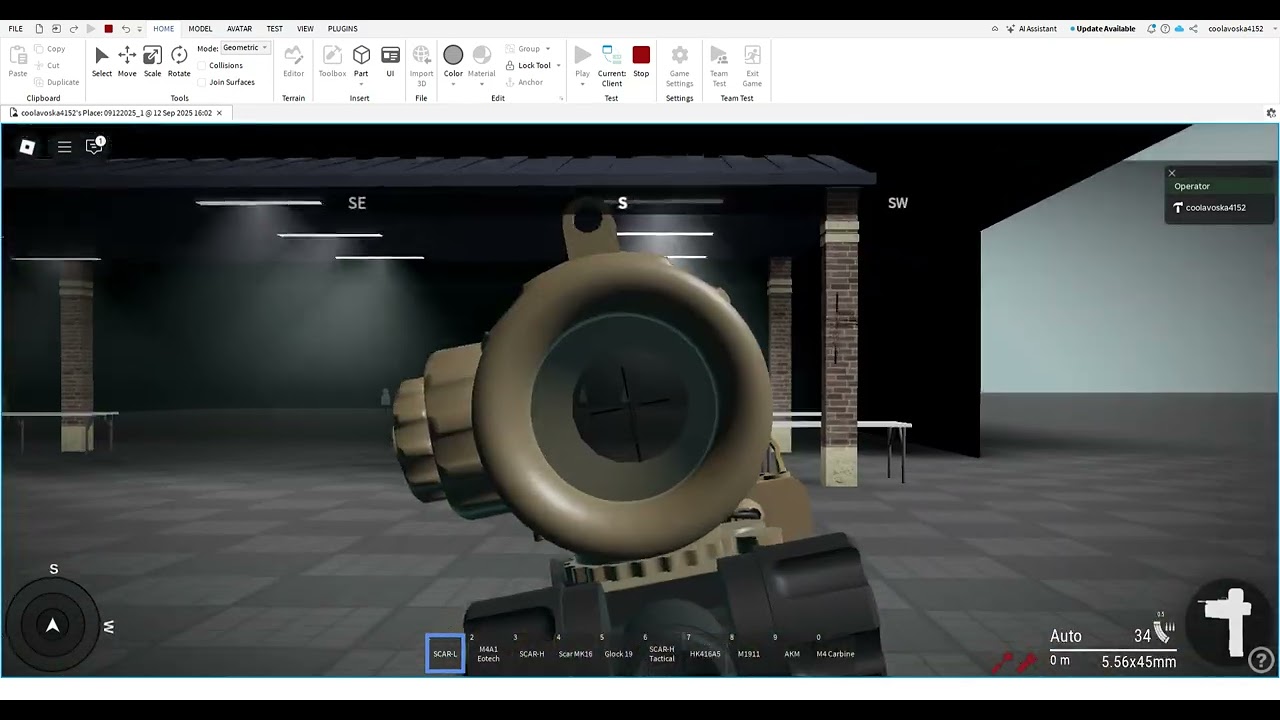Open the Toolbox panel
Viewport: 1280px width, 720px height.
coord(332,62)
